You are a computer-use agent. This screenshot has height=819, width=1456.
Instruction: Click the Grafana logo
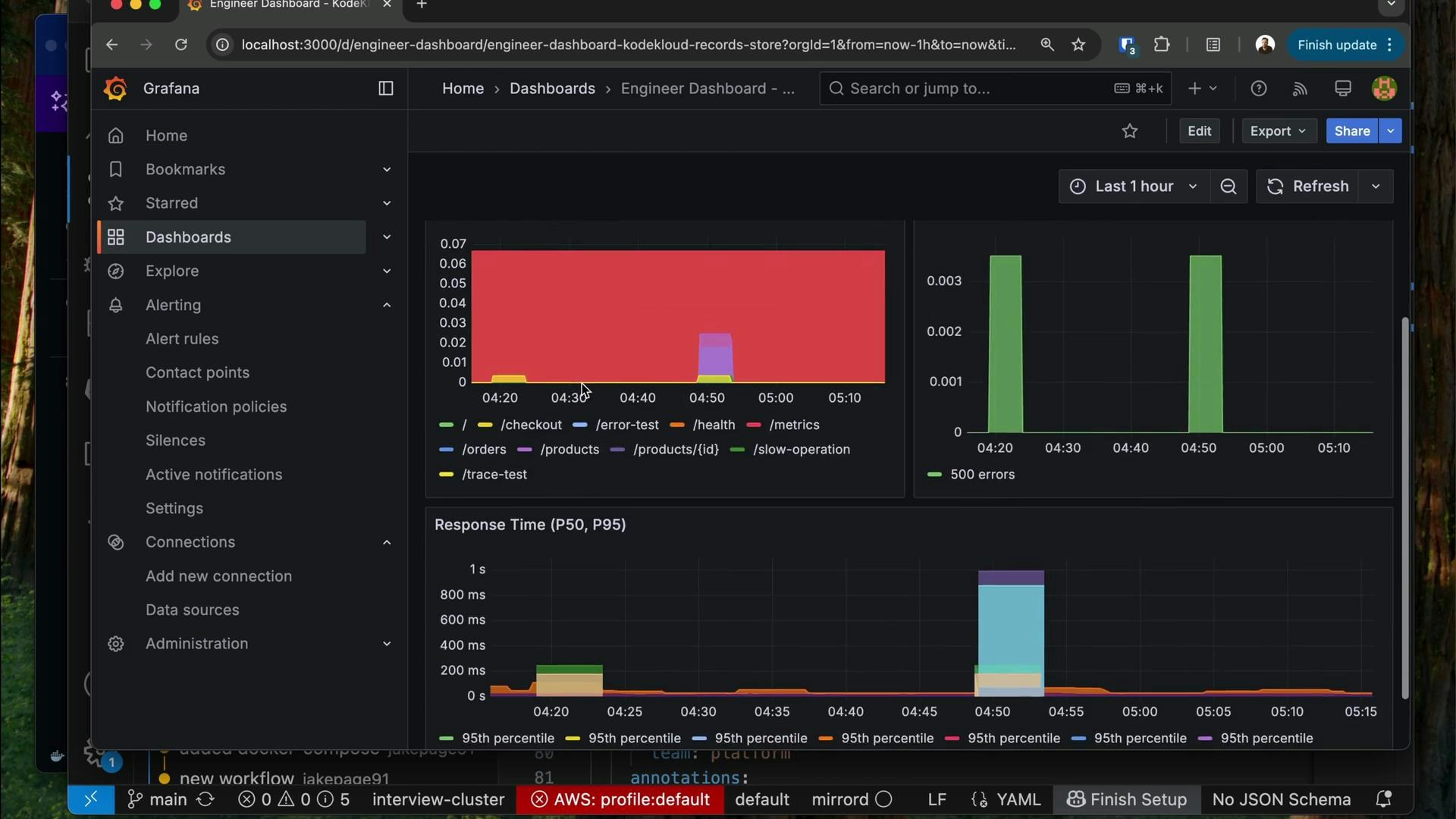(115, 88)
